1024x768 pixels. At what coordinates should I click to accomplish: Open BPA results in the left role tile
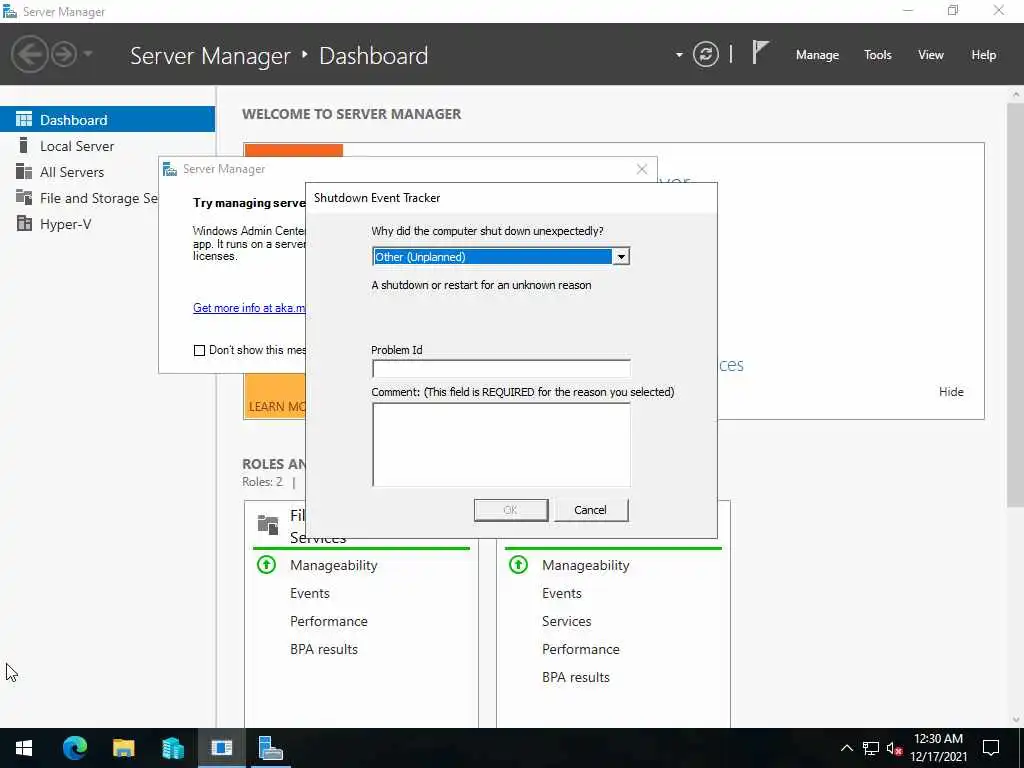pos(324,649)
